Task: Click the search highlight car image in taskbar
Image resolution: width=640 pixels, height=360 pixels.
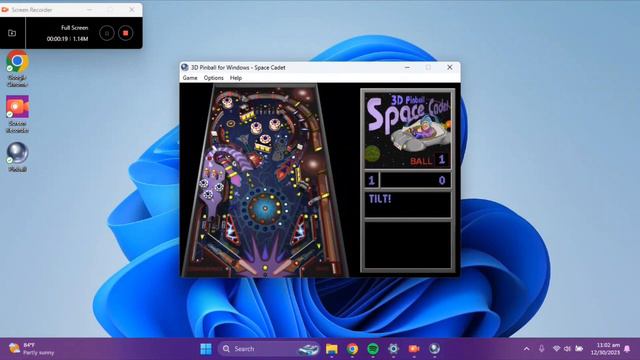Action: tap(308, 349)
